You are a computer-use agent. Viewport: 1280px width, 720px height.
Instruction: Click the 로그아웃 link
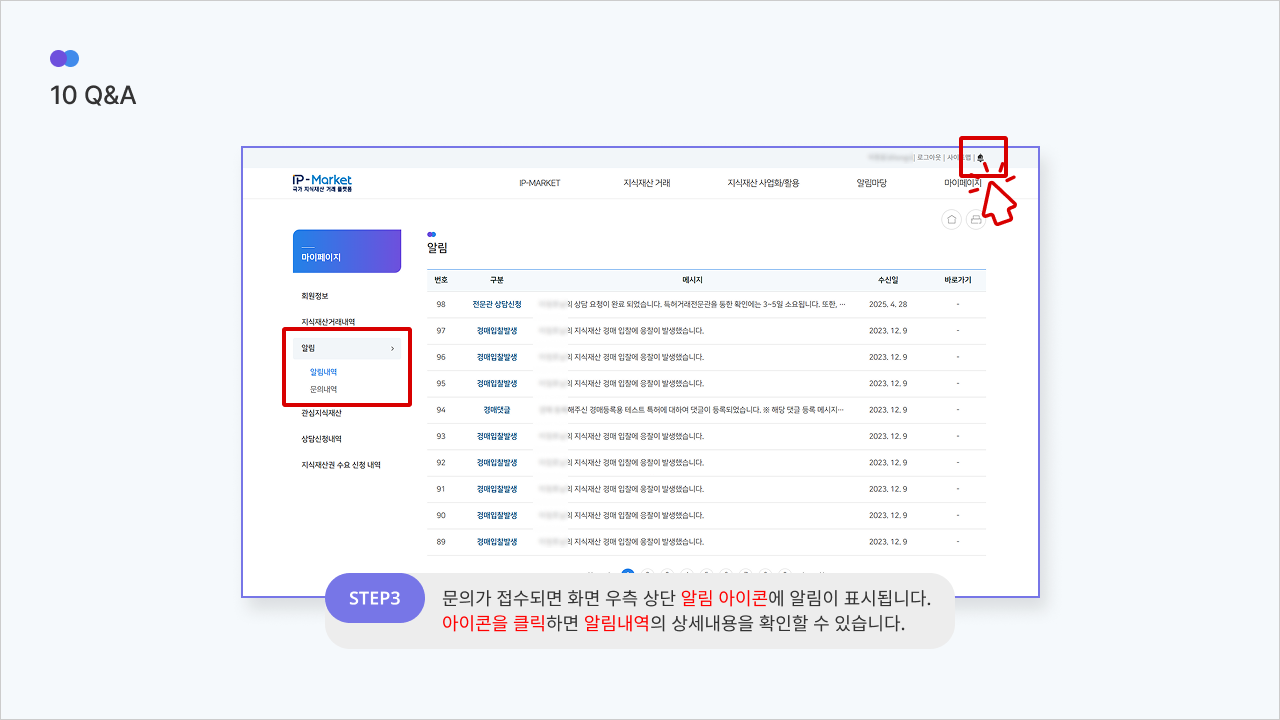[x=929, y=158]
